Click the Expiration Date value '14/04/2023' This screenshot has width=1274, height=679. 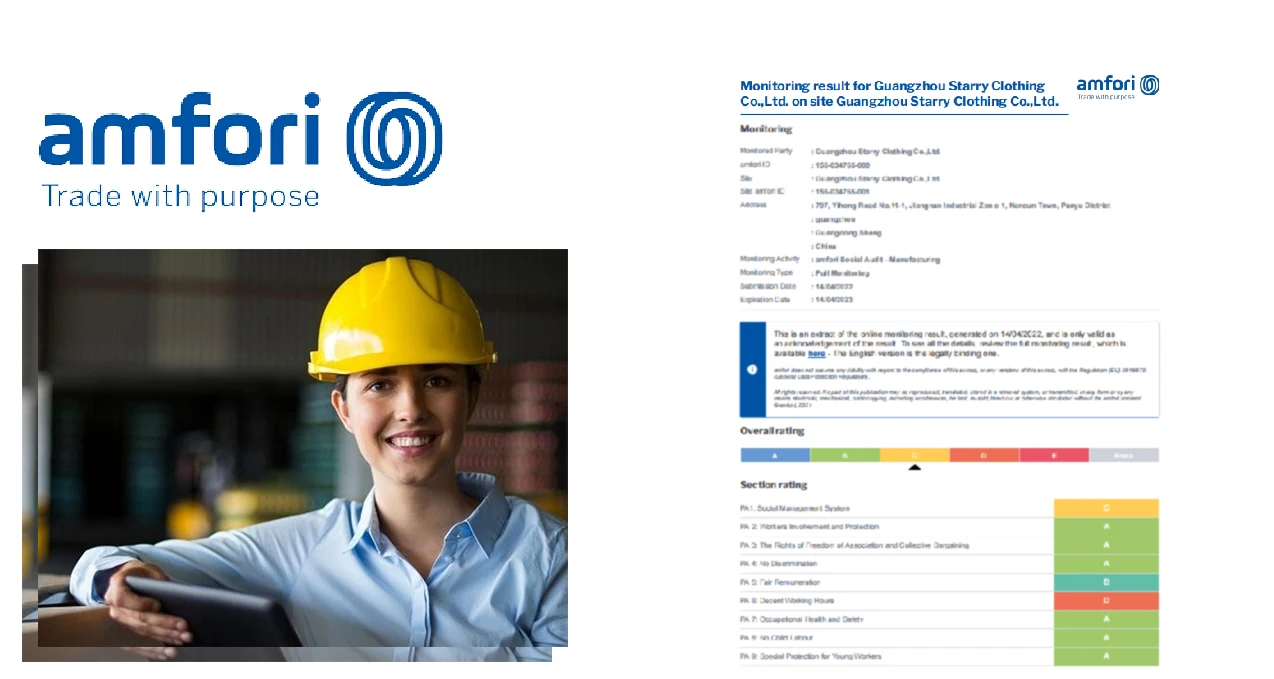(x=832, y=300)
